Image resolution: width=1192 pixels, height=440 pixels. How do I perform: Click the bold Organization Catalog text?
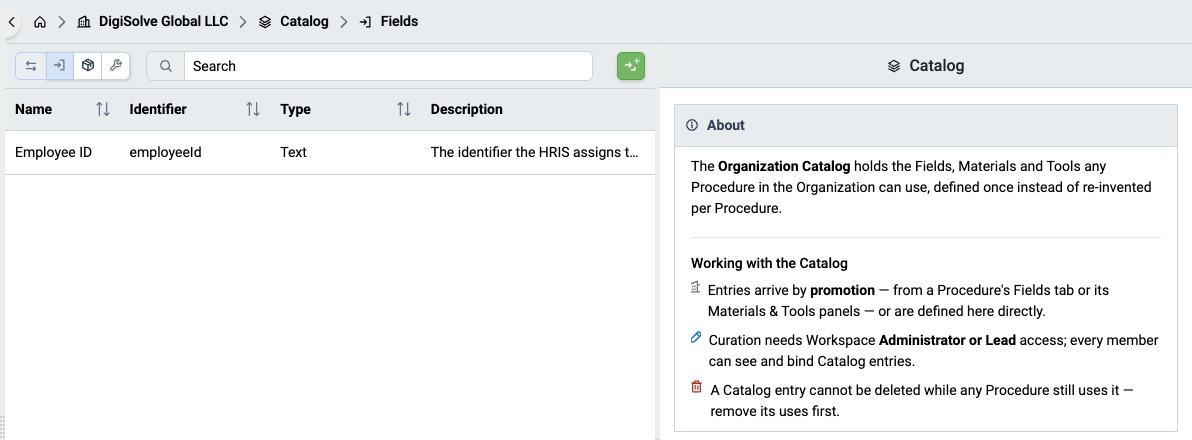tap(783, 166)
